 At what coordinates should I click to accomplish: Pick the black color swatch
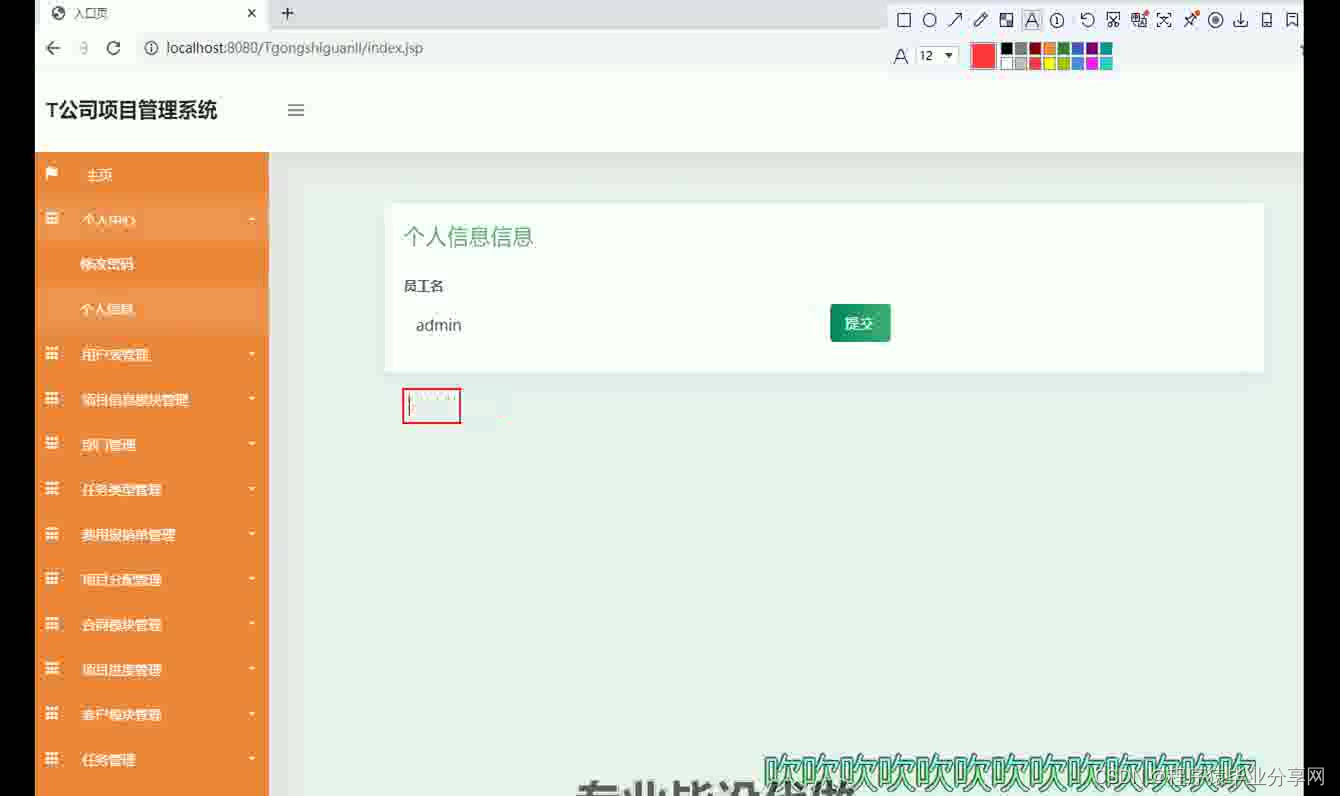coord(1007,48)
